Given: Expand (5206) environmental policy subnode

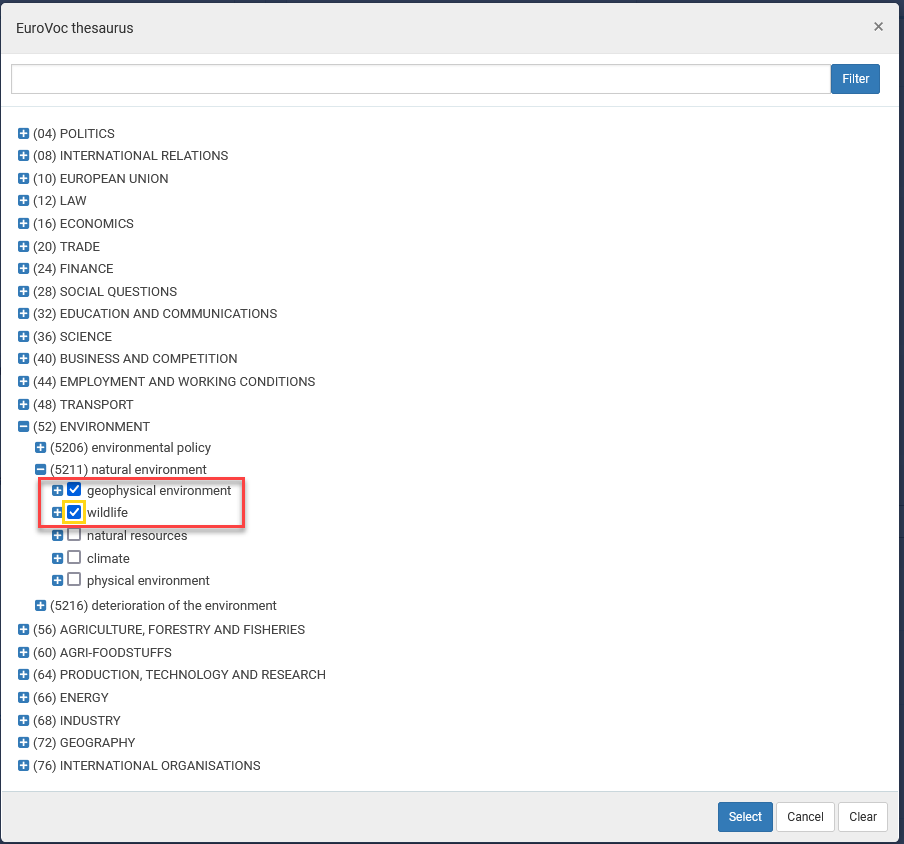Looking at the screenshot, I should coord(40,447).
